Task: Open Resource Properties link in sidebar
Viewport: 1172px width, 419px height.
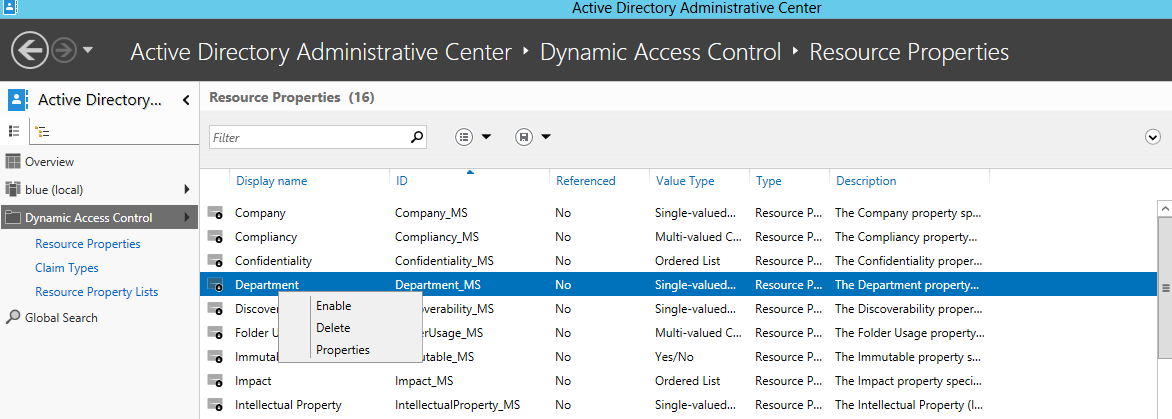Action: [x=87, y=243]
